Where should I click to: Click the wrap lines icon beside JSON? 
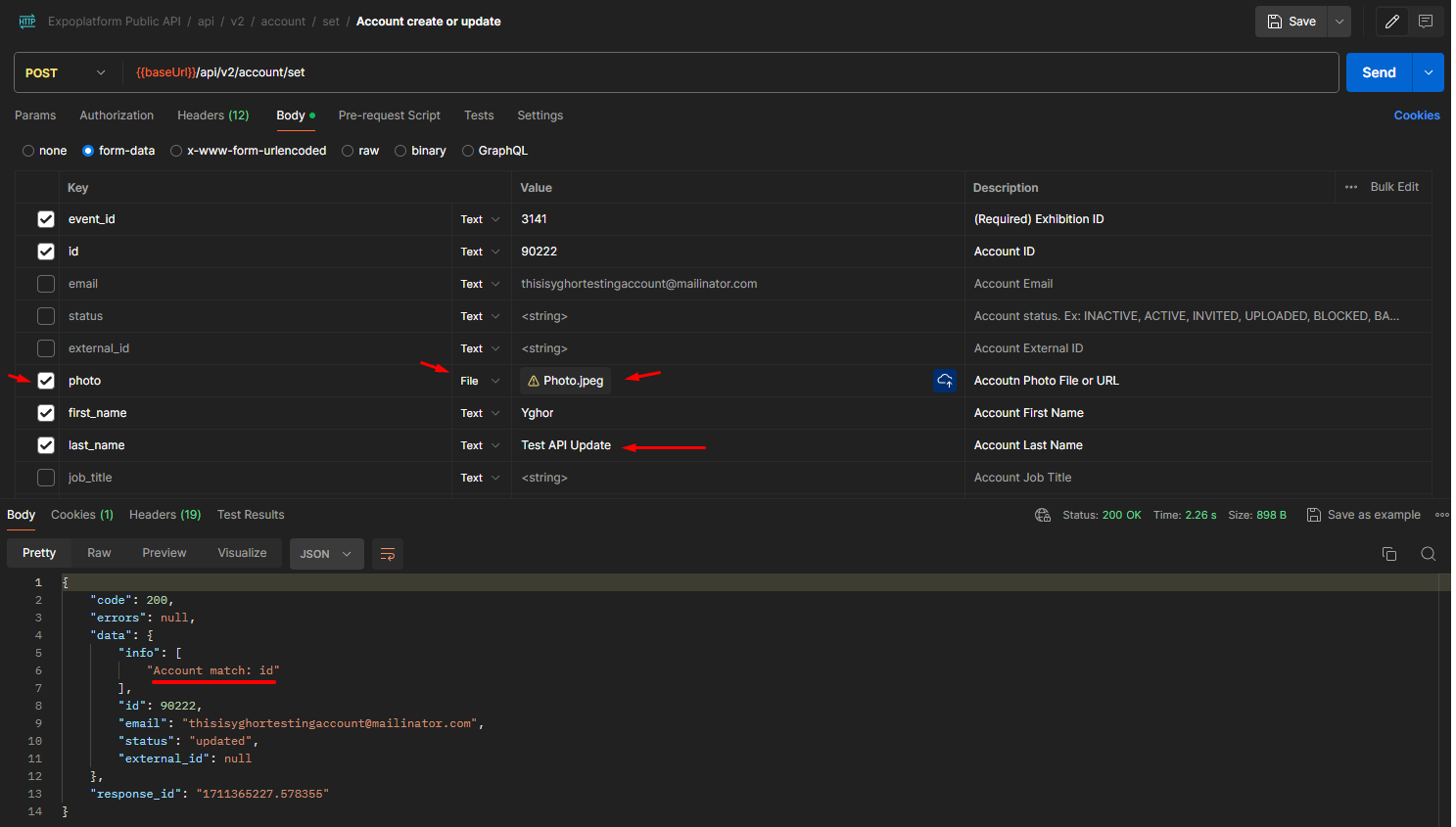pos(388,554)
